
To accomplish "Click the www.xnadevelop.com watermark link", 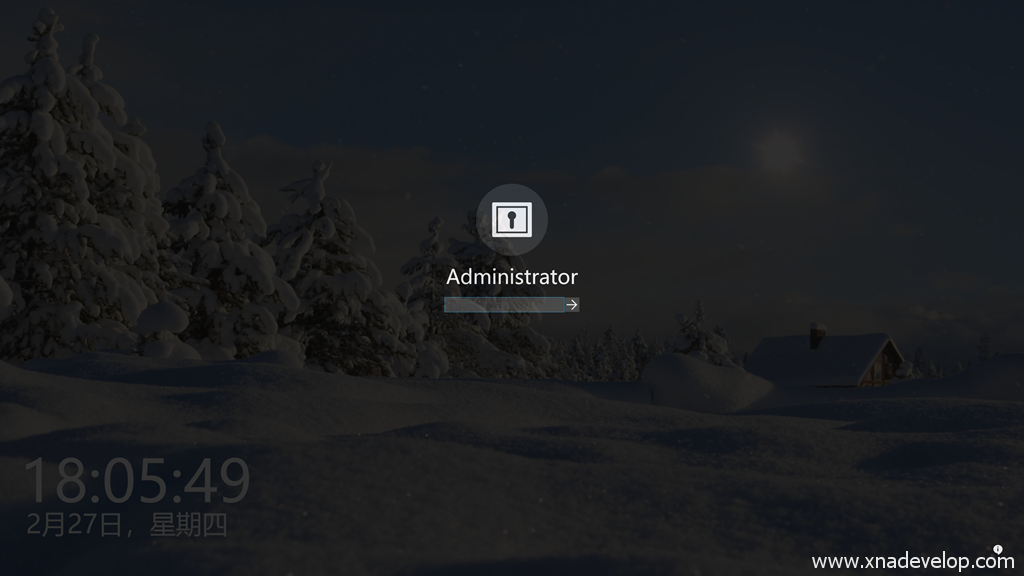I will 912,562.
